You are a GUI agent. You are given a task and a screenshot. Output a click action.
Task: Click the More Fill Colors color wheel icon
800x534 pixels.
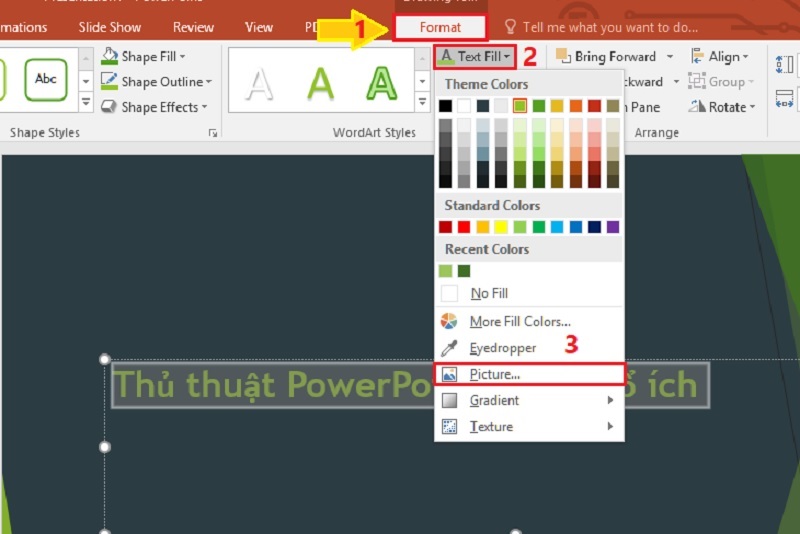(449, 321)
